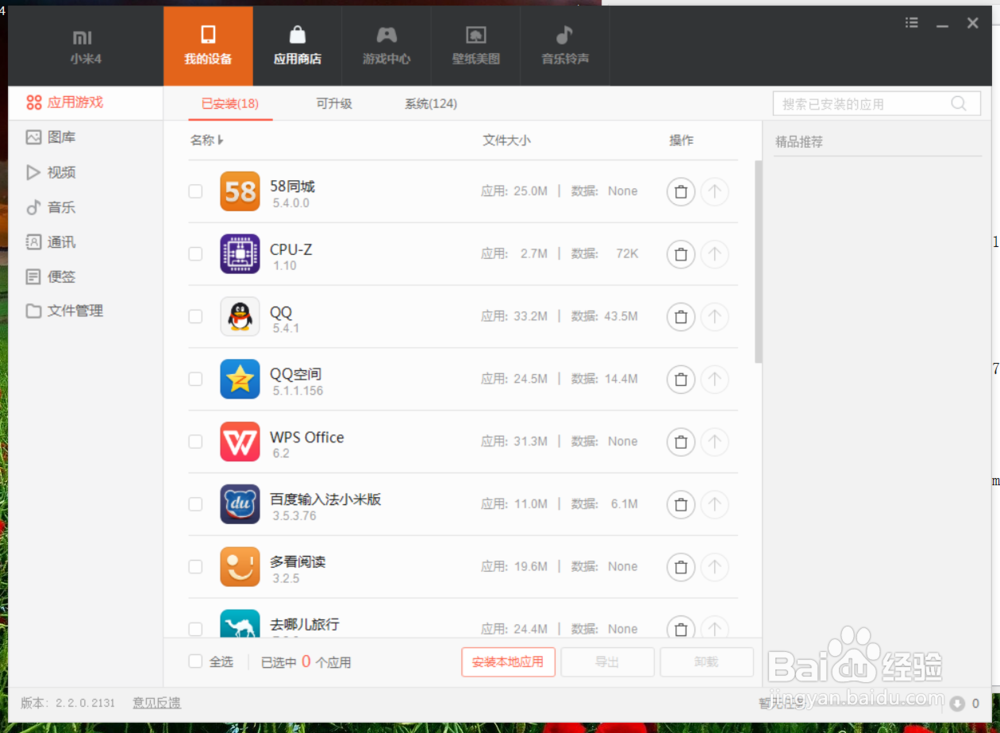Click the 多看阅读 app icon
The image size is (1000, 733).
click(240, 566)
